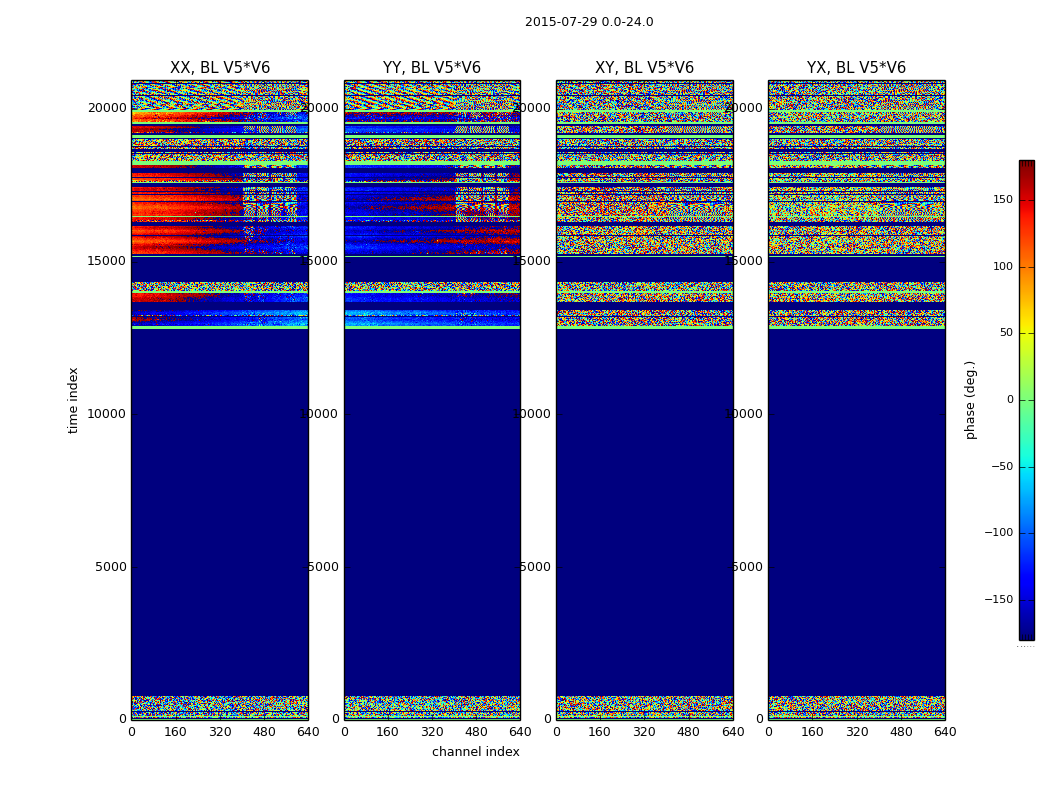The width and height of the screenshot is (1050, 800).
Task: Click the dark blue area of the YY plot
Action: point(432,509)
